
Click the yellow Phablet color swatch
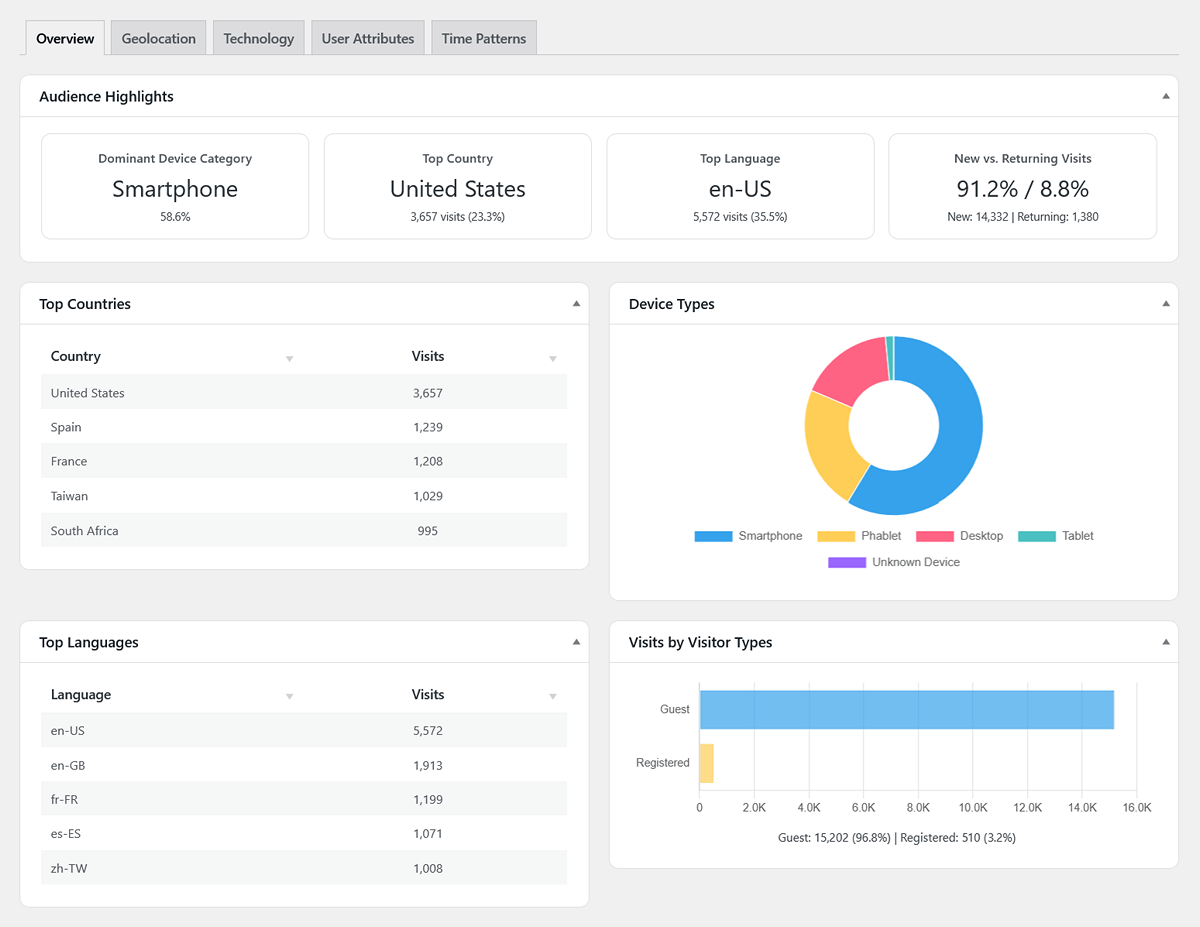(837, 536)
